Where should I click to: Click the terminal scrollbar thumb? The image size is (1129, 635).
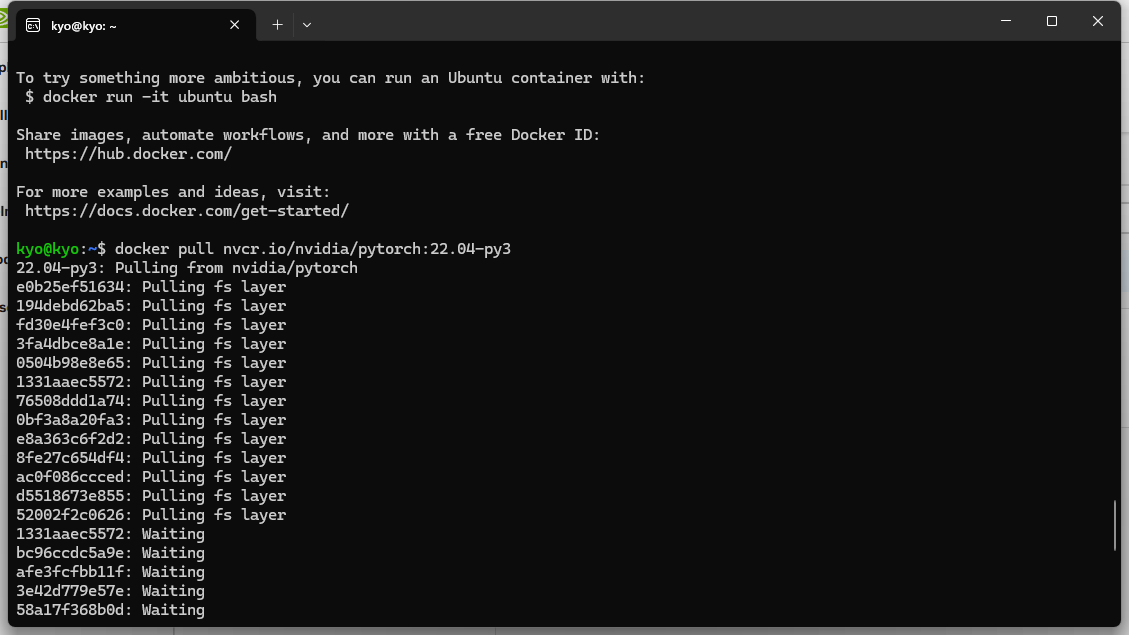coord(1115,525)
